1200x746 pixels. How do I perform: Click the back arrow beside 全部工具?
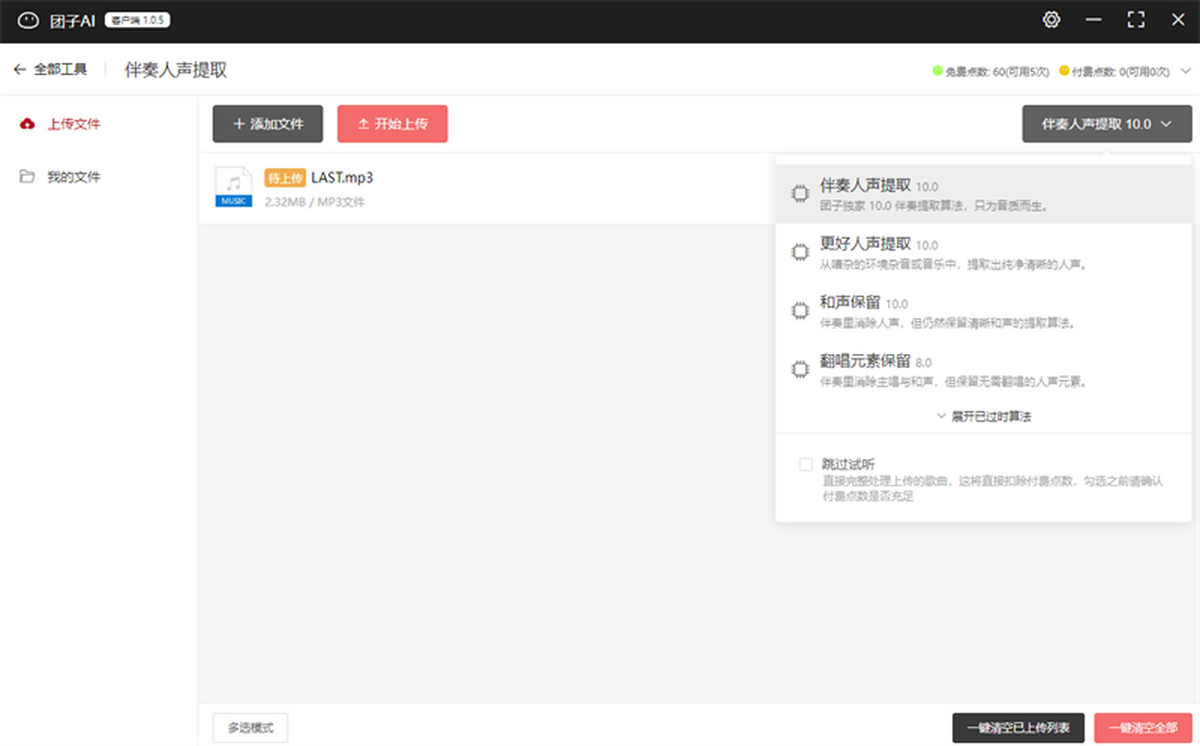20,68
